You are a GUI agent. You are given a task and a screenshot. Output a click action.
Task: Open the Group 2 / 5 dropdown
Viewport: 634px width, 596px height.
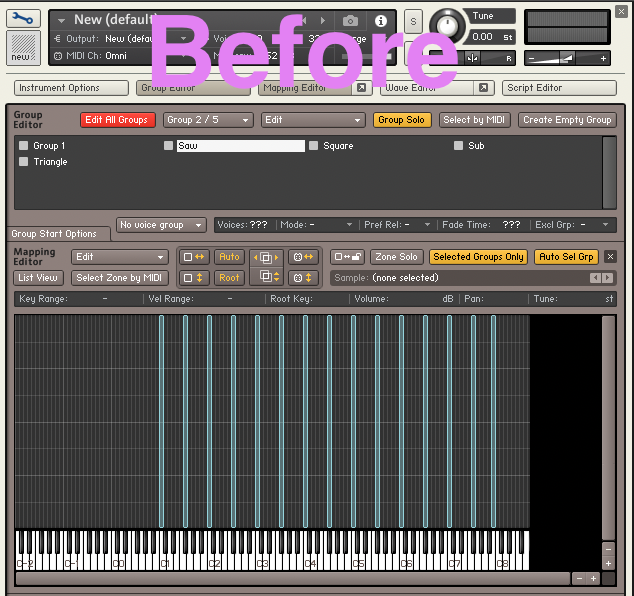point(208,120)
